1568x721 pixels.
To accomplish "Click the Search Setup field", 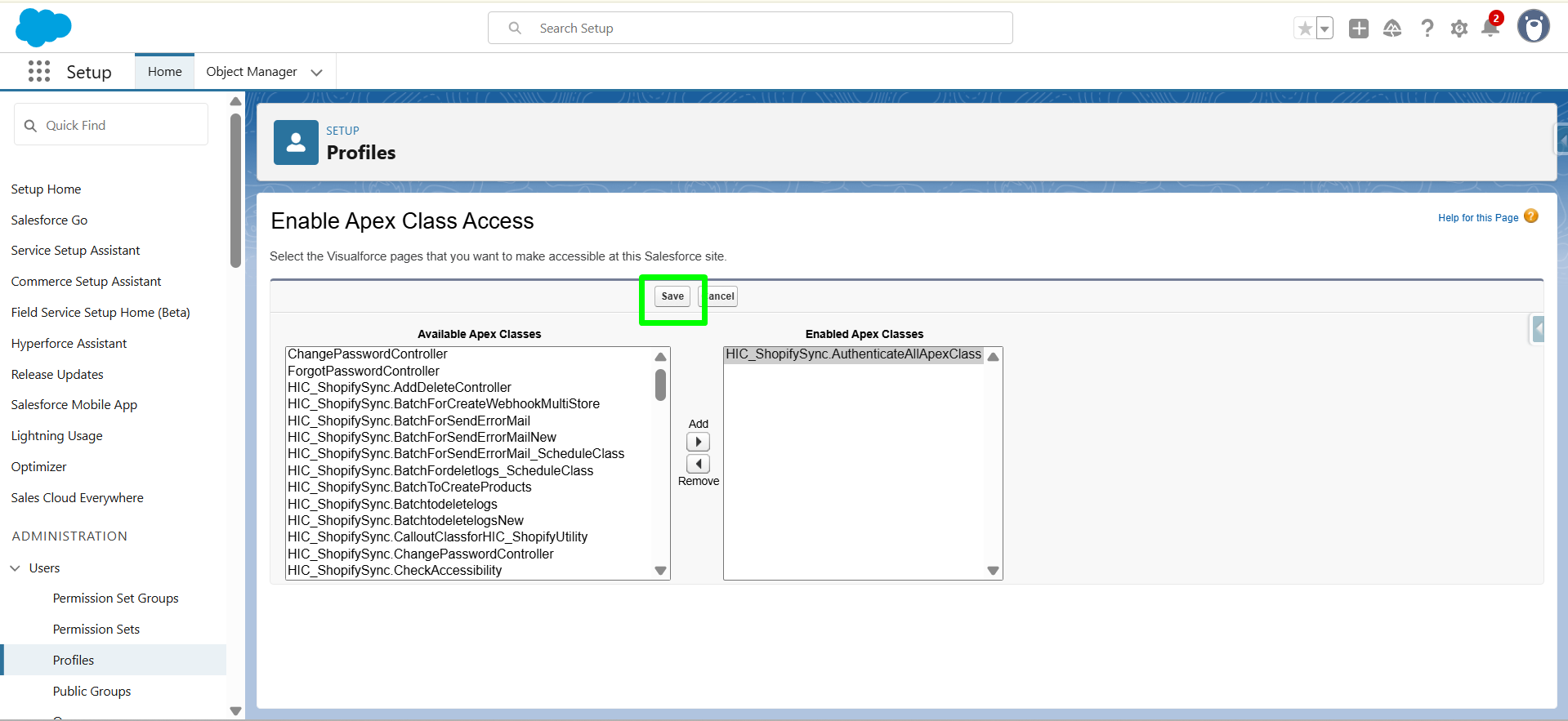I will [750, 28].
